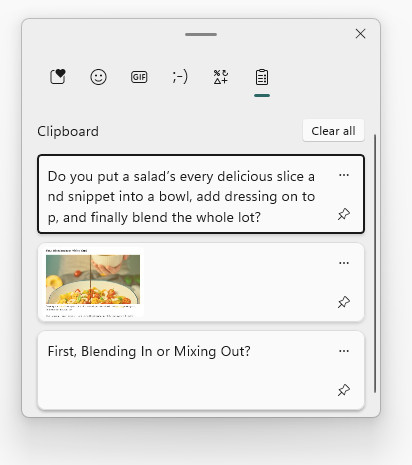Grab the panel drag handle at top
Image resolution: width=412 pixels, height=465 pixels.
(x=201, y=34)
